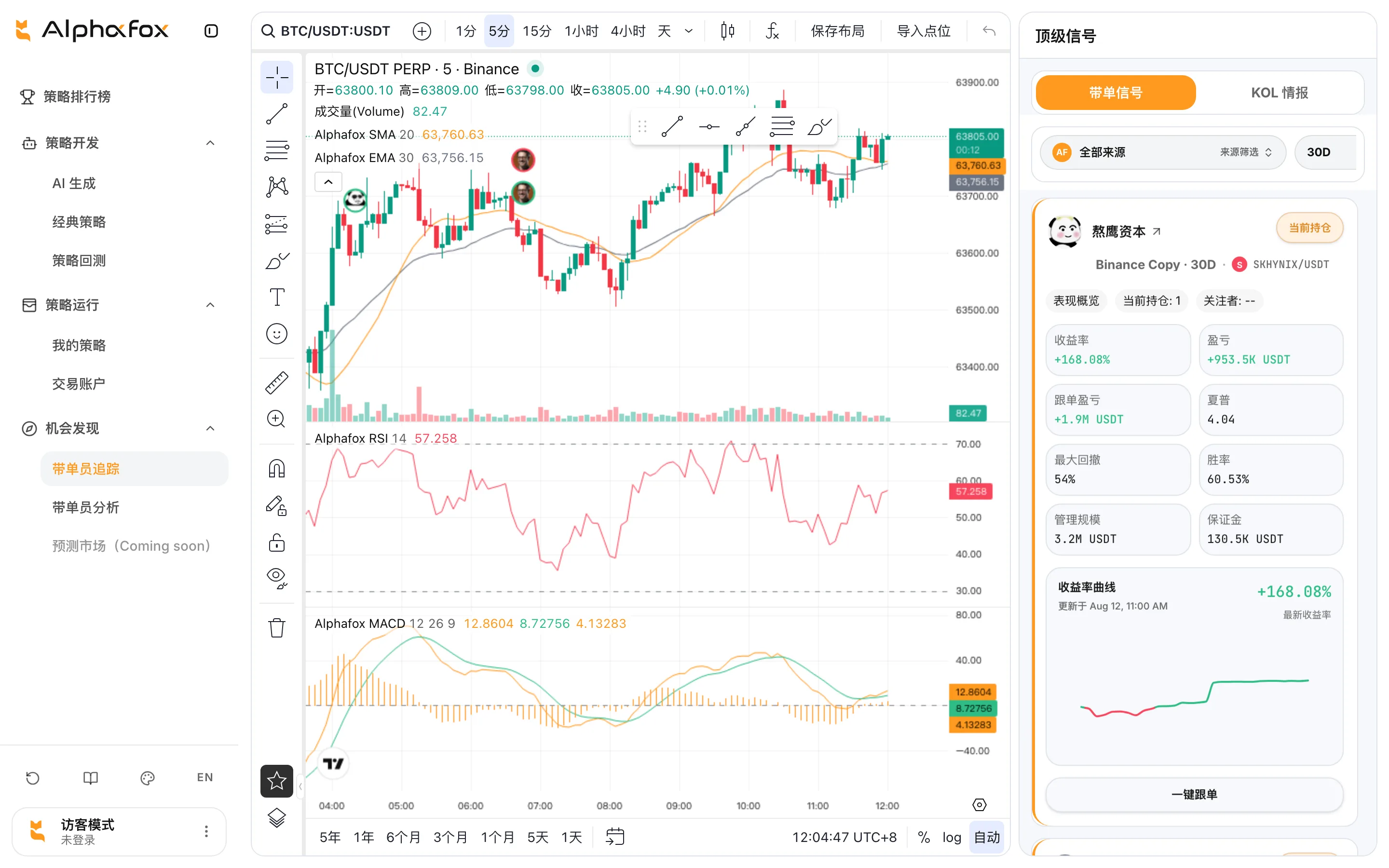Toggle auto scale 自动 button
The image size is (1389, 868).
point(987,837)
